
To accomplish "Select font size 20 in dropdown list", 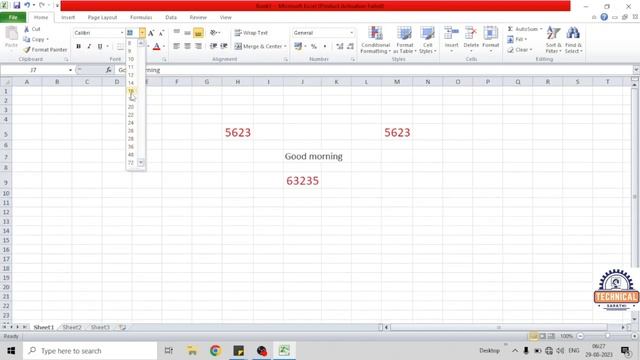I will (131, 107).
